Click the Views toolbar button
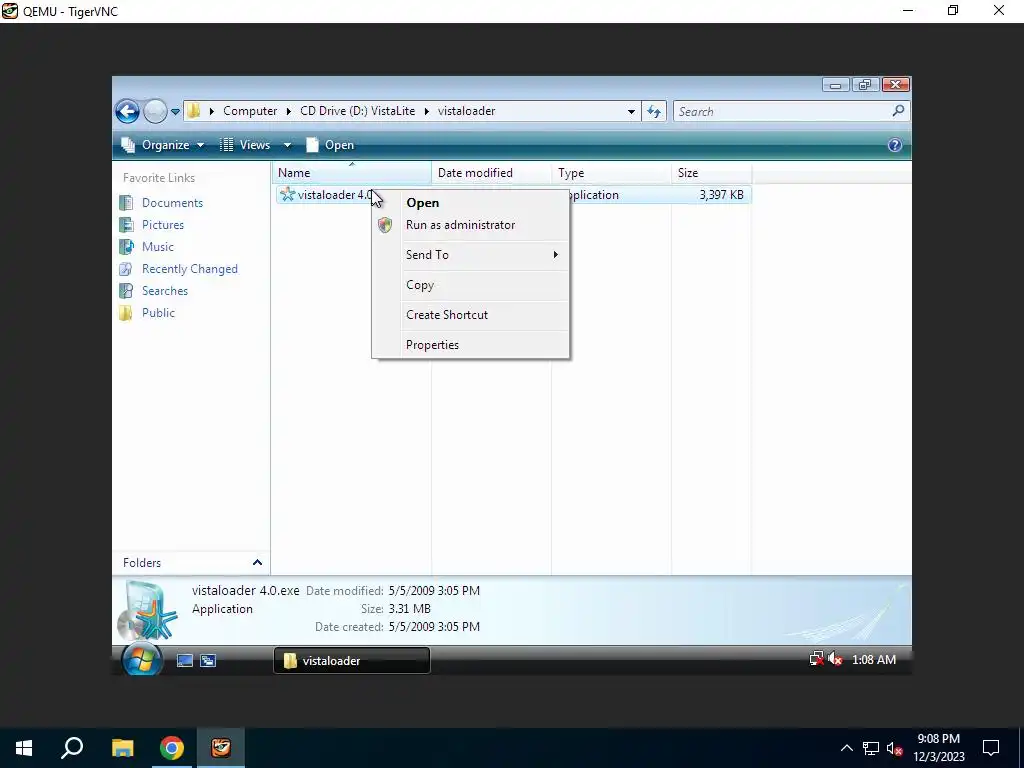1024x768 pixels. pyautogui.click(x=246, y=145)
